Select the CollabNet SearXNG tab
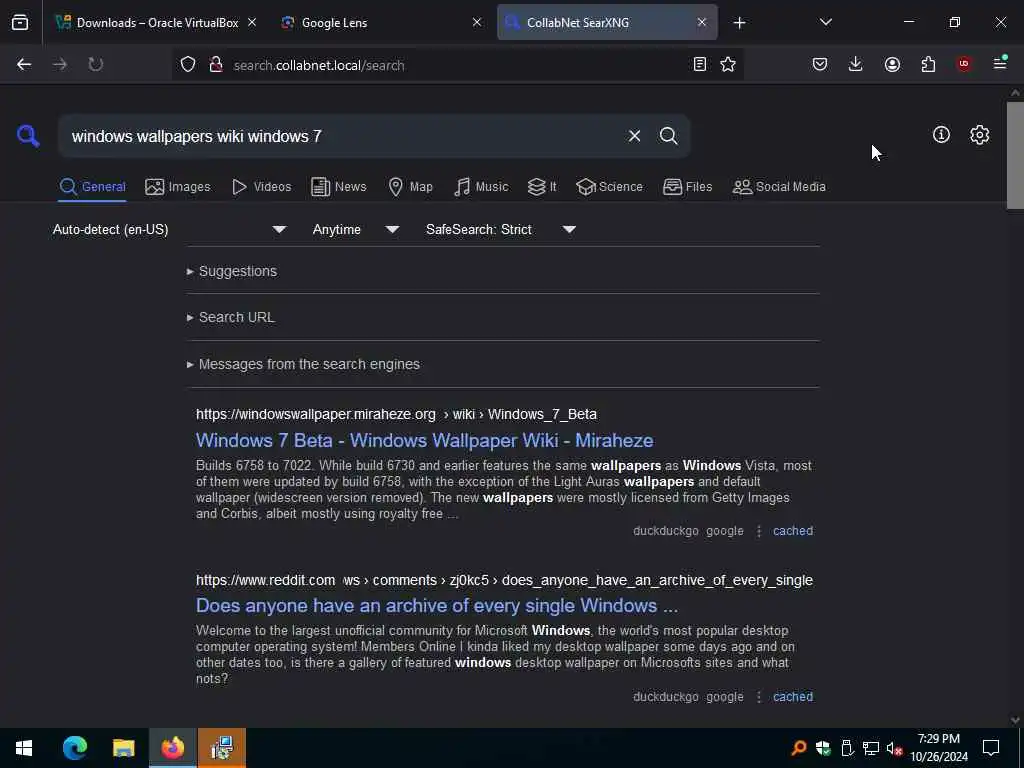The height and width of the screenshot is (768, 1024). click(x=607, y=22)
